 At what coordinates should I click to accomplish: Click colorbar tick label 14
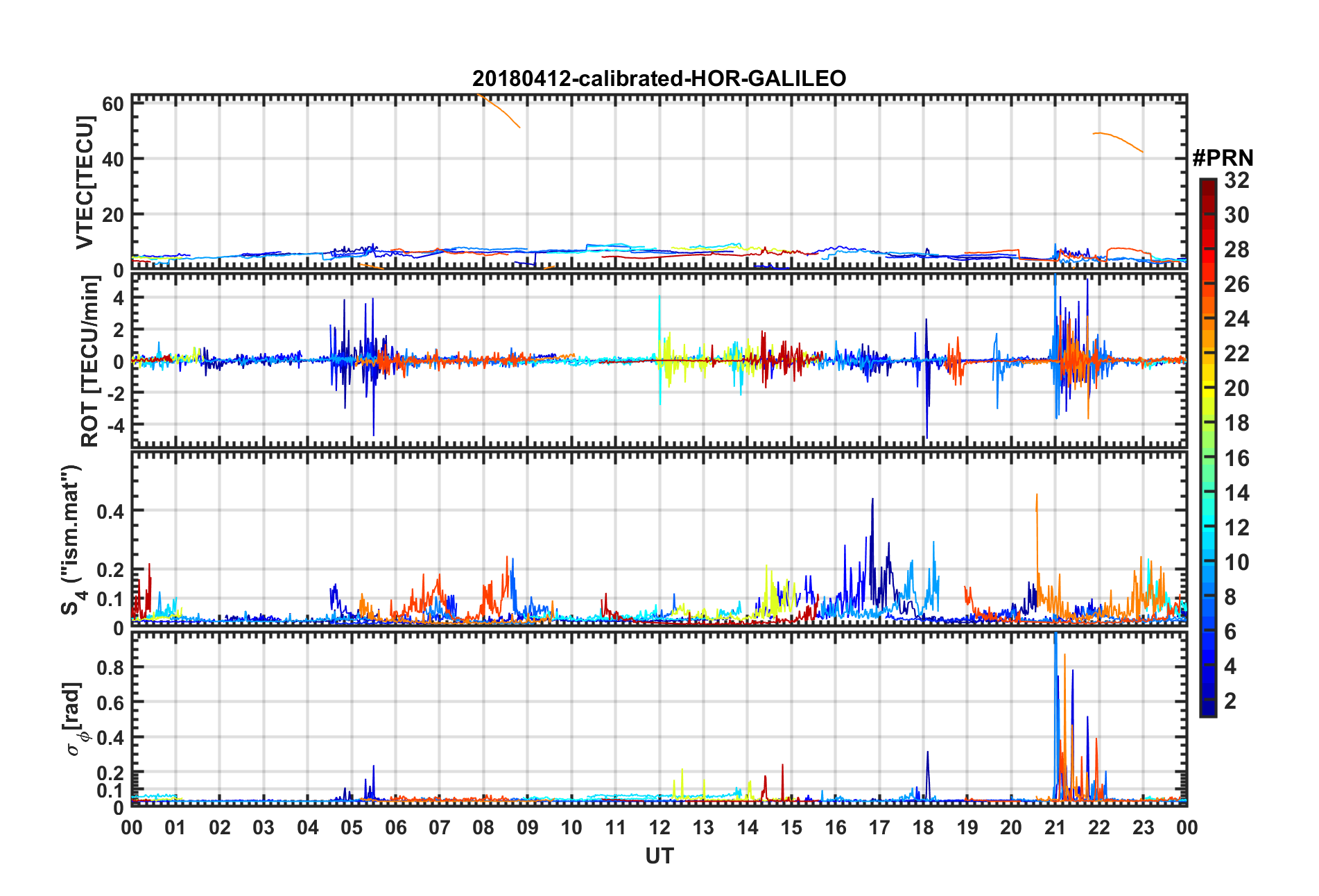1236,493
